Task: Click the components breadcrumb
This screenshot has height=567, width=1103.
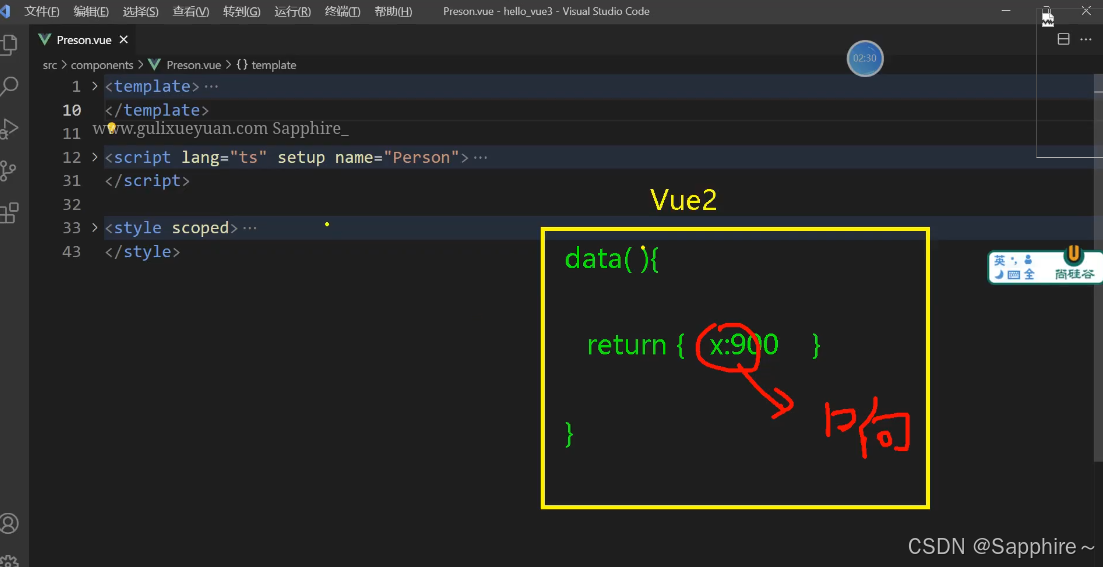Action: pyautogui.click(x=102, y=65)
